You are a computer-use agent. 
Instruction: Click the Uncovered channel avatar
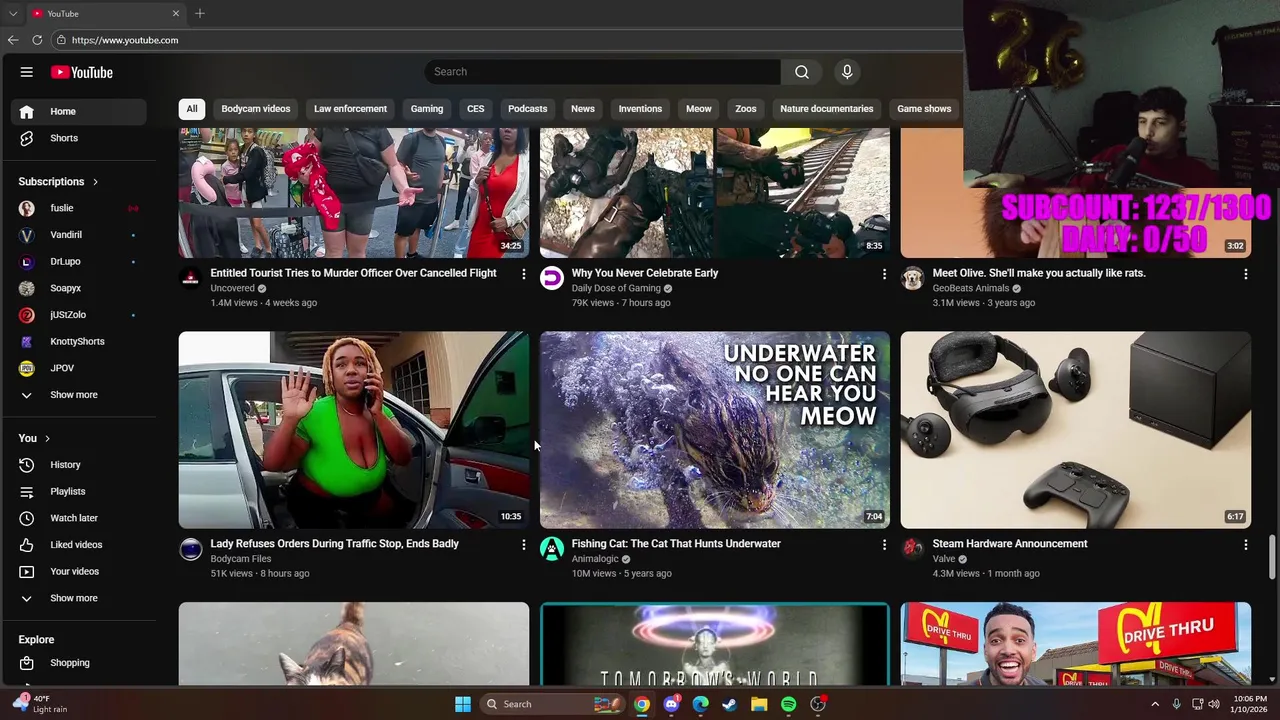click(x=190, y=278)
